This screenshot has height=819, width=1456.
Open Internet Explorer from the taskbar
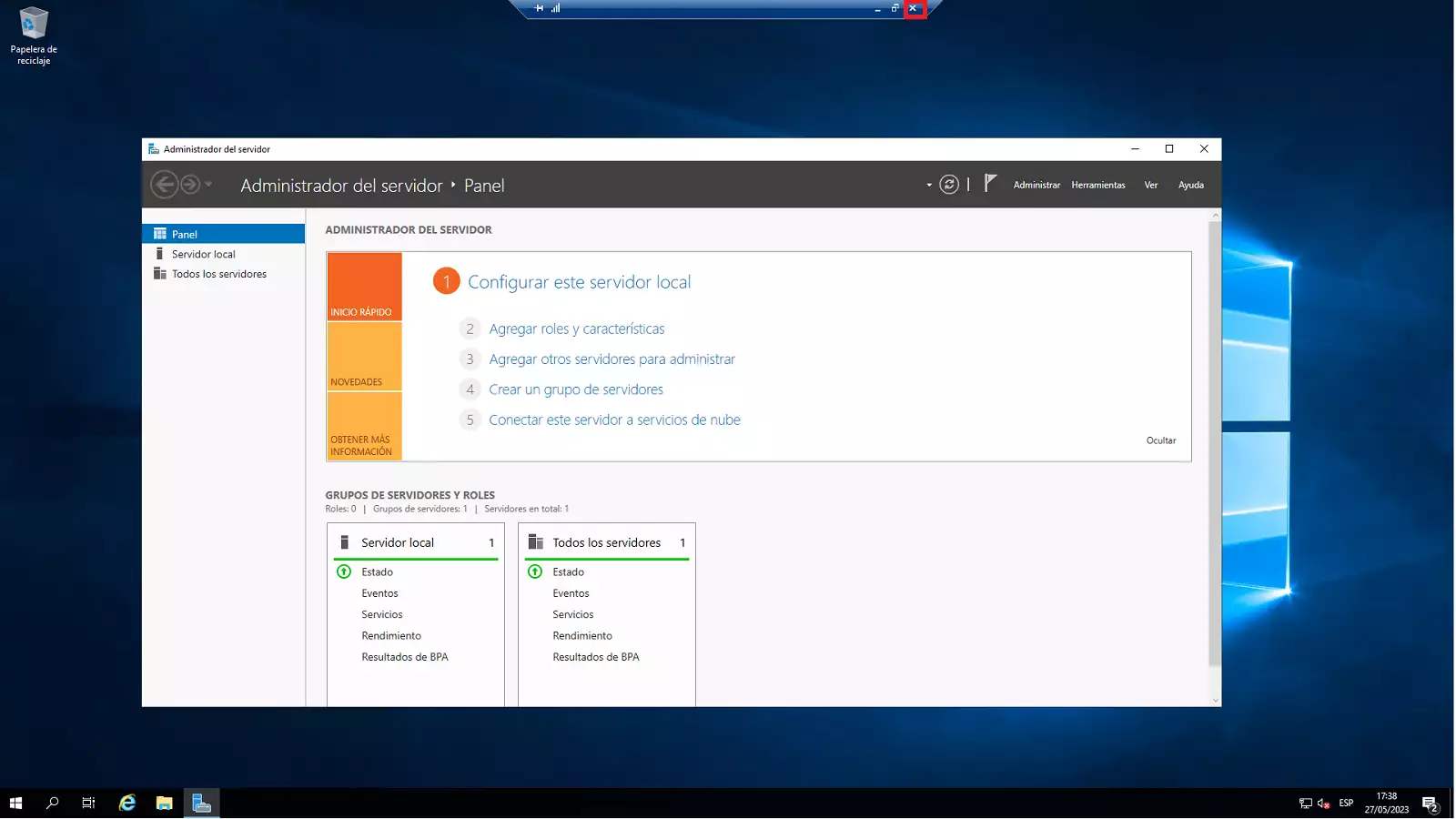click(x=127, y=803)
